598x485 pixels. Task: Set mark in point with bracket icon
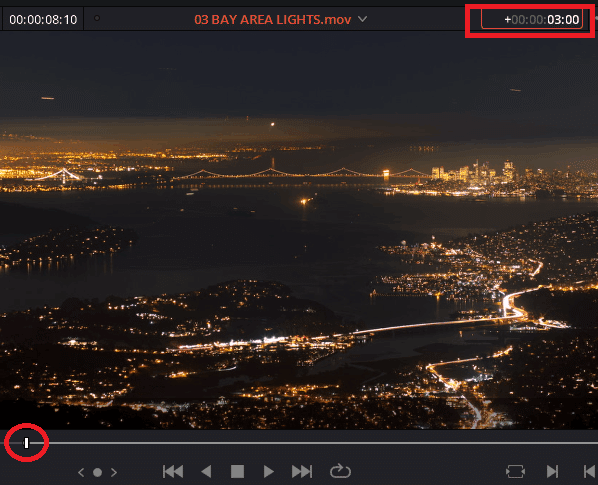click(552, 472)
